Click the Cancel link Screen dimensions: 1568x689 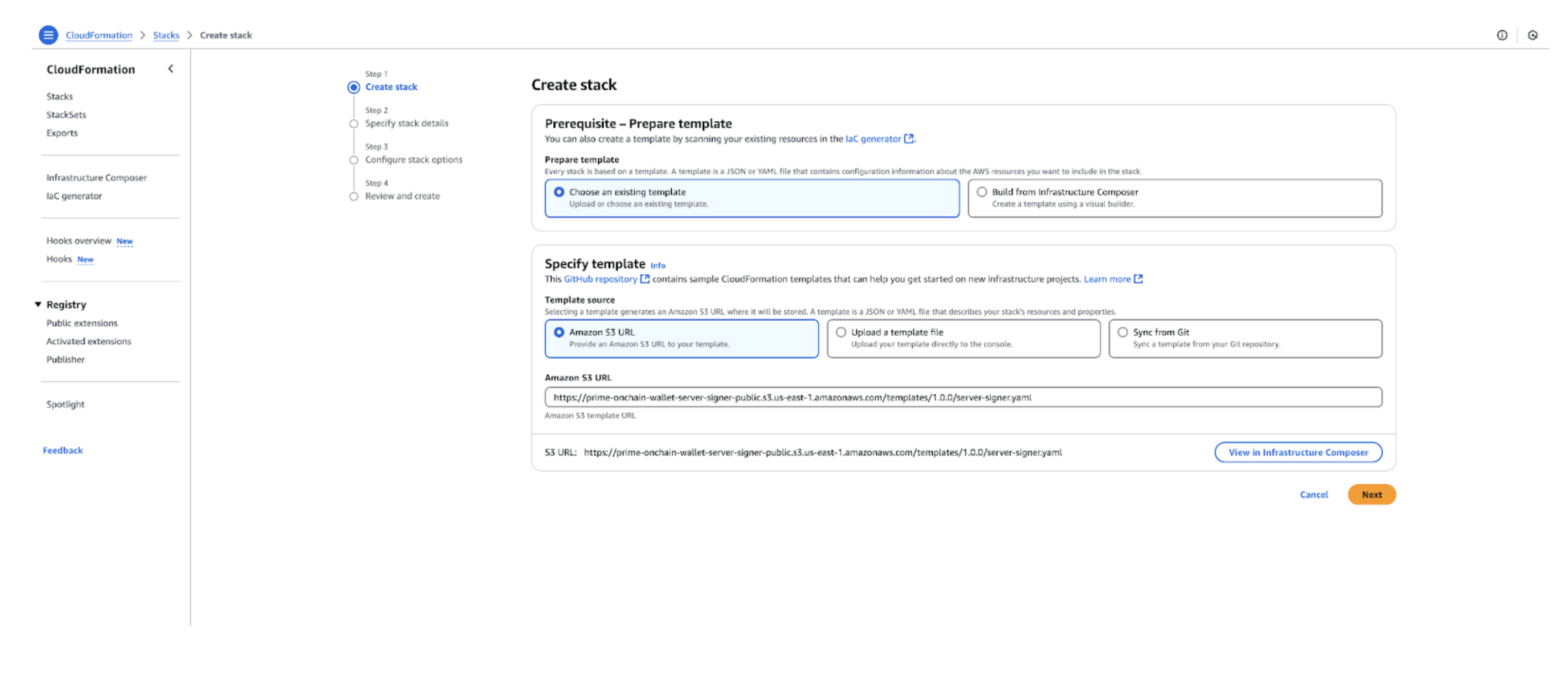pyautogui.click(x=1314, y=494)
